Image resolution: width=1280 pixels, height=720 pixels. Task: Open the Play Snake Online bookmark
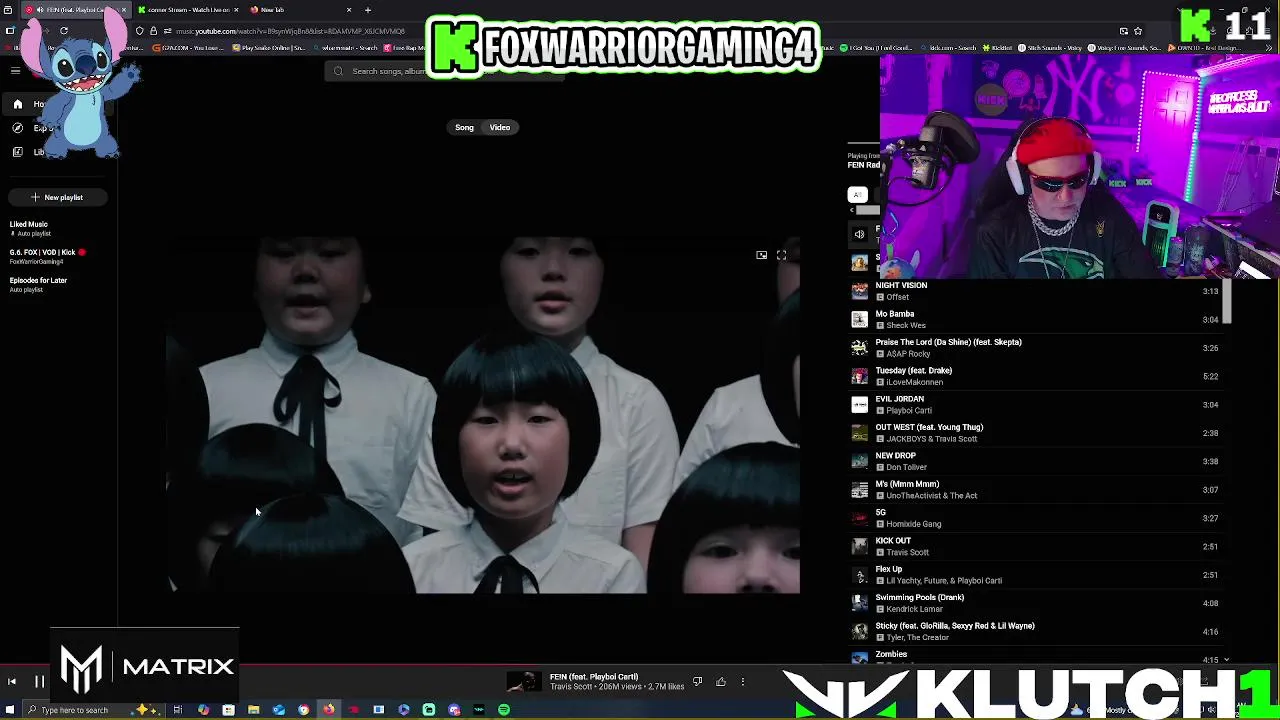pos(267,48)
